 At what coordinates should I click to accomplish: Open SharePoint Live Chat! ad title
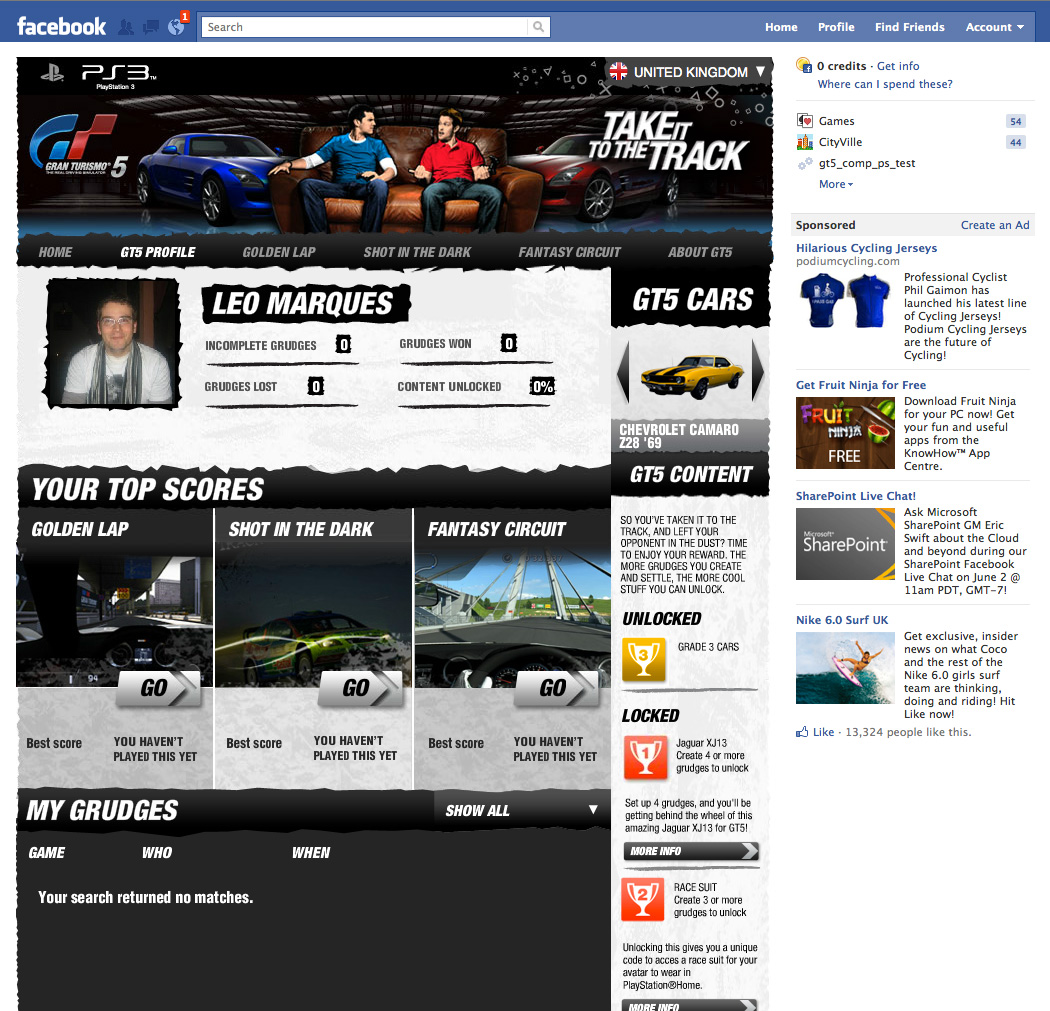(855, 496)
